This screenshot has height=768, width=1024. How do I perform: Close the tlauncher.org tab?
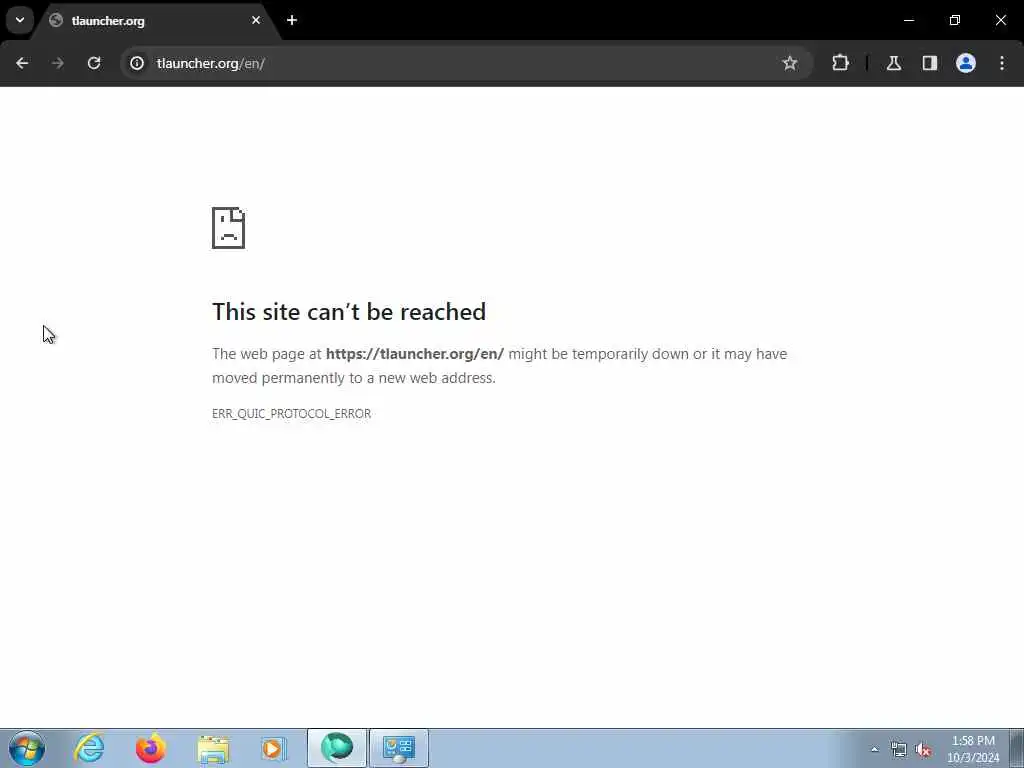point(256,20)
